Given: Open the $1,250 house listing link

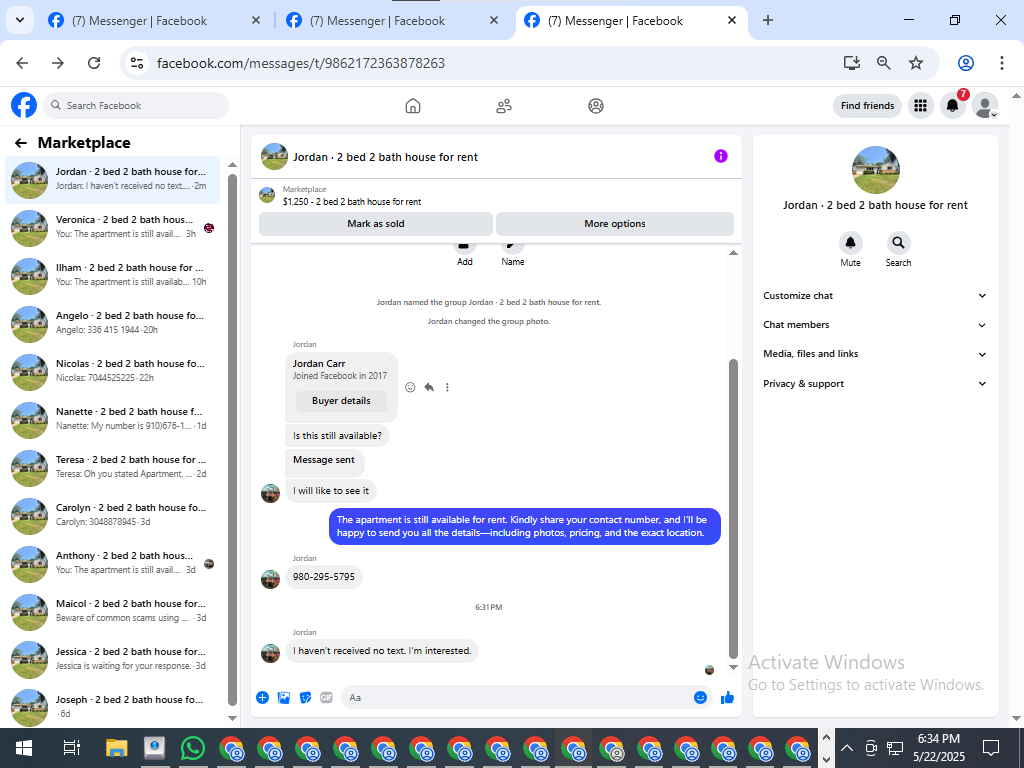Looking at the screenshot, I should click(x=352, y=202).
